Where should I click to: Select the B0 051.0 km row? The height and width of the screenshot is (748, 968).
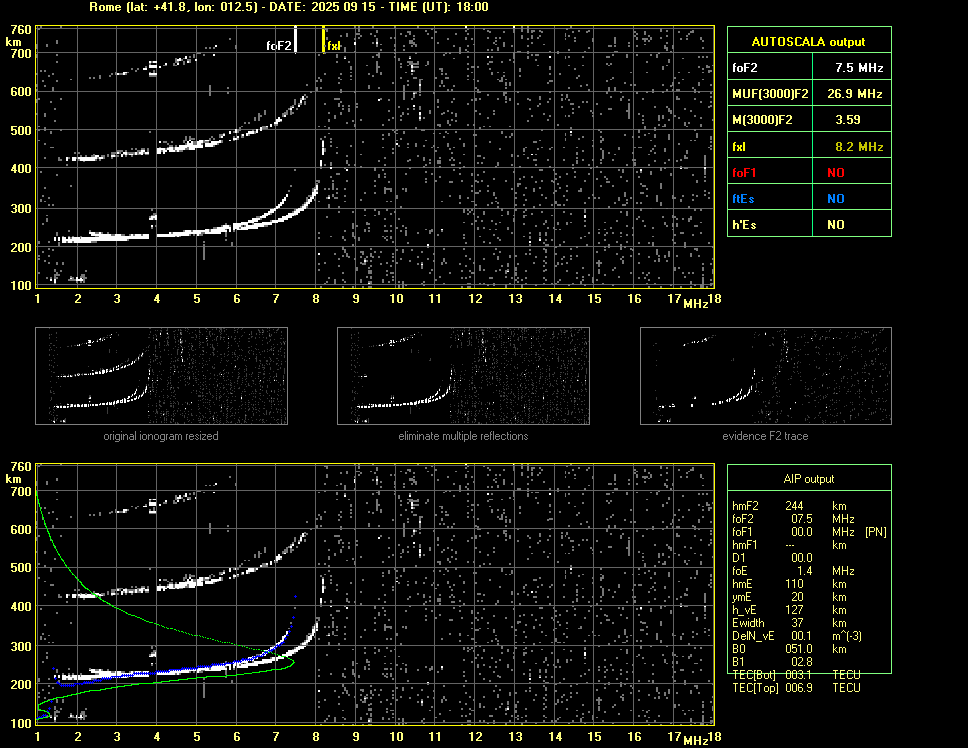(x=790, y=649)
